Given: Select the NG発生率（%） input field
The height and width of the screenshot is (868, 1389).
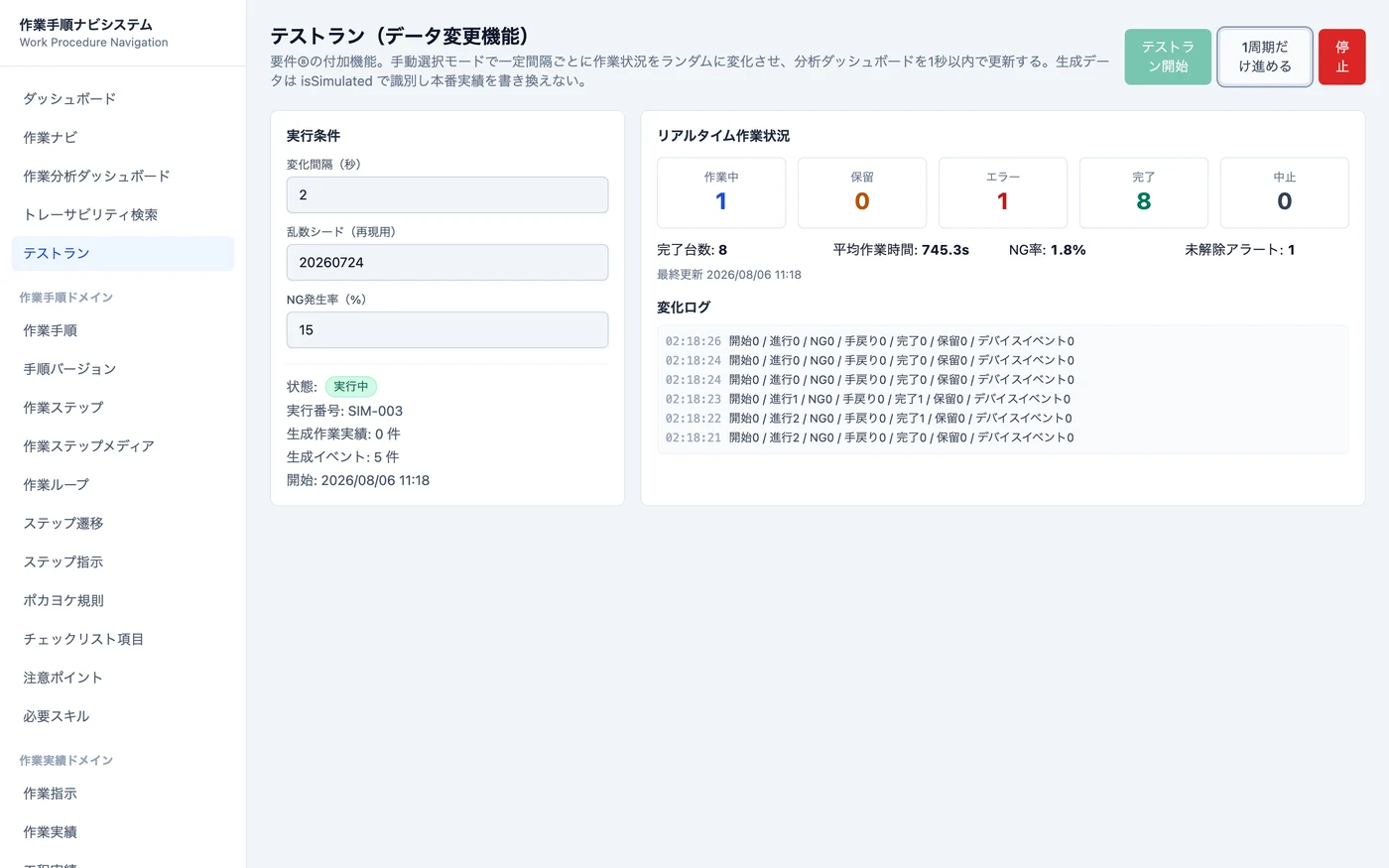Looking at the screenshot, I should tap(447, 330).
